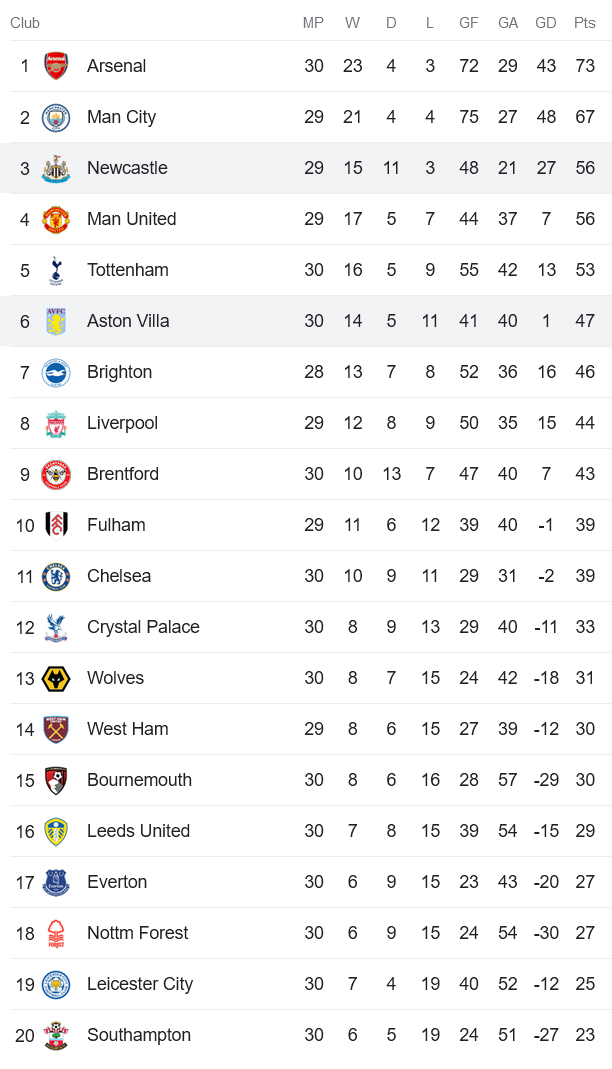Click the GD column header
612x1069 pixels.
(546, 23)
